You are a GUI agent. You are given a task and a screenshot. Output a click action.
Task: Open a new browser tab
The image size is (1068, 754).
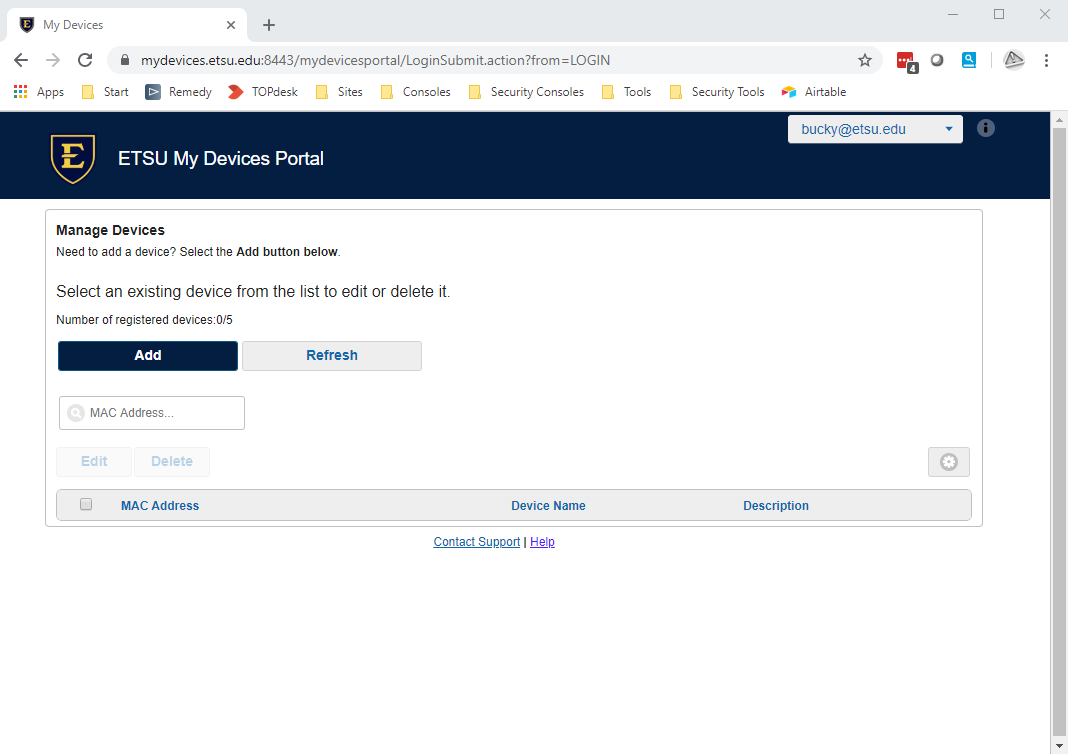tap(269, 25)
